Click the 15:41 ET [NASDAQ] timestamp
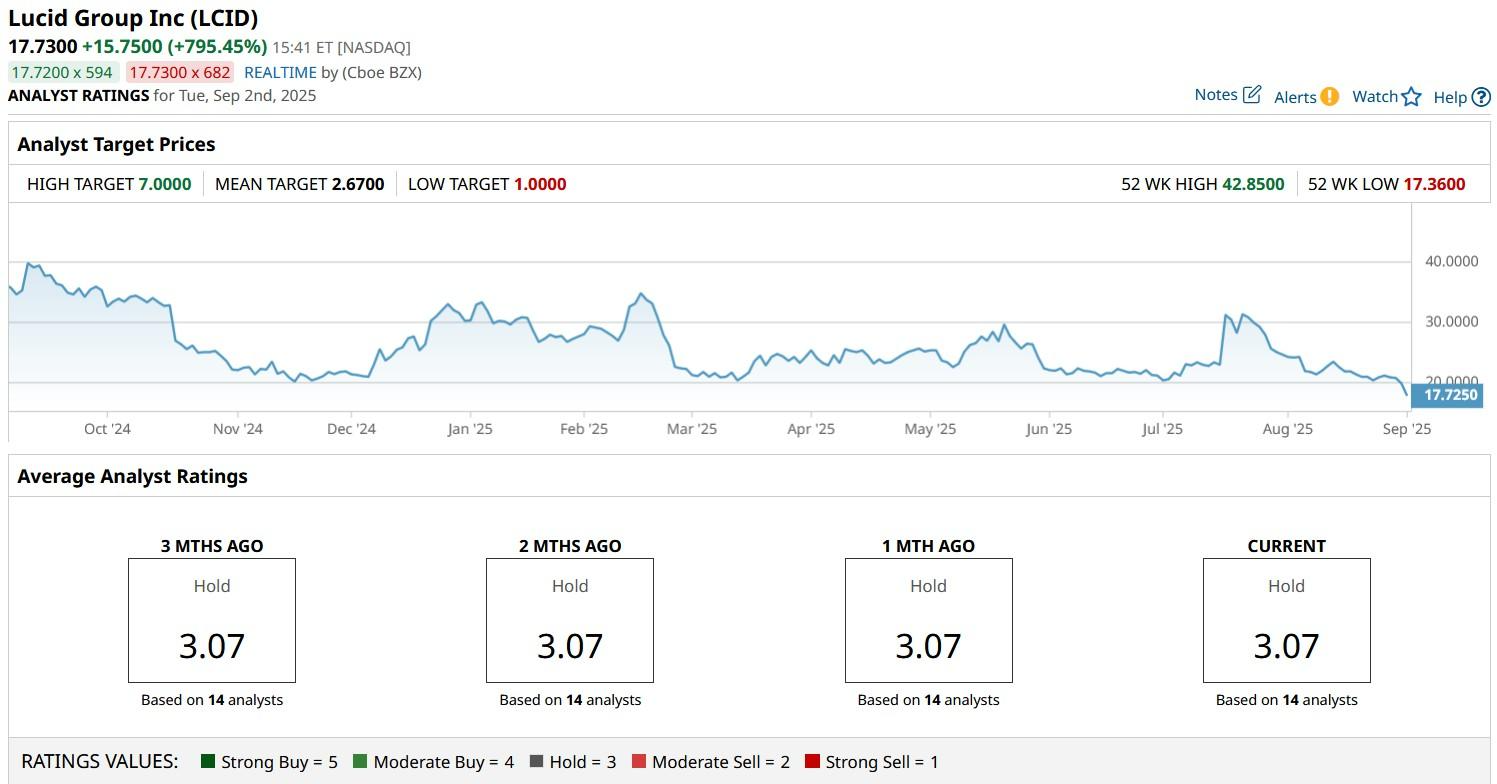Screen dimensions: 1497x784 [x=341, y=47]
